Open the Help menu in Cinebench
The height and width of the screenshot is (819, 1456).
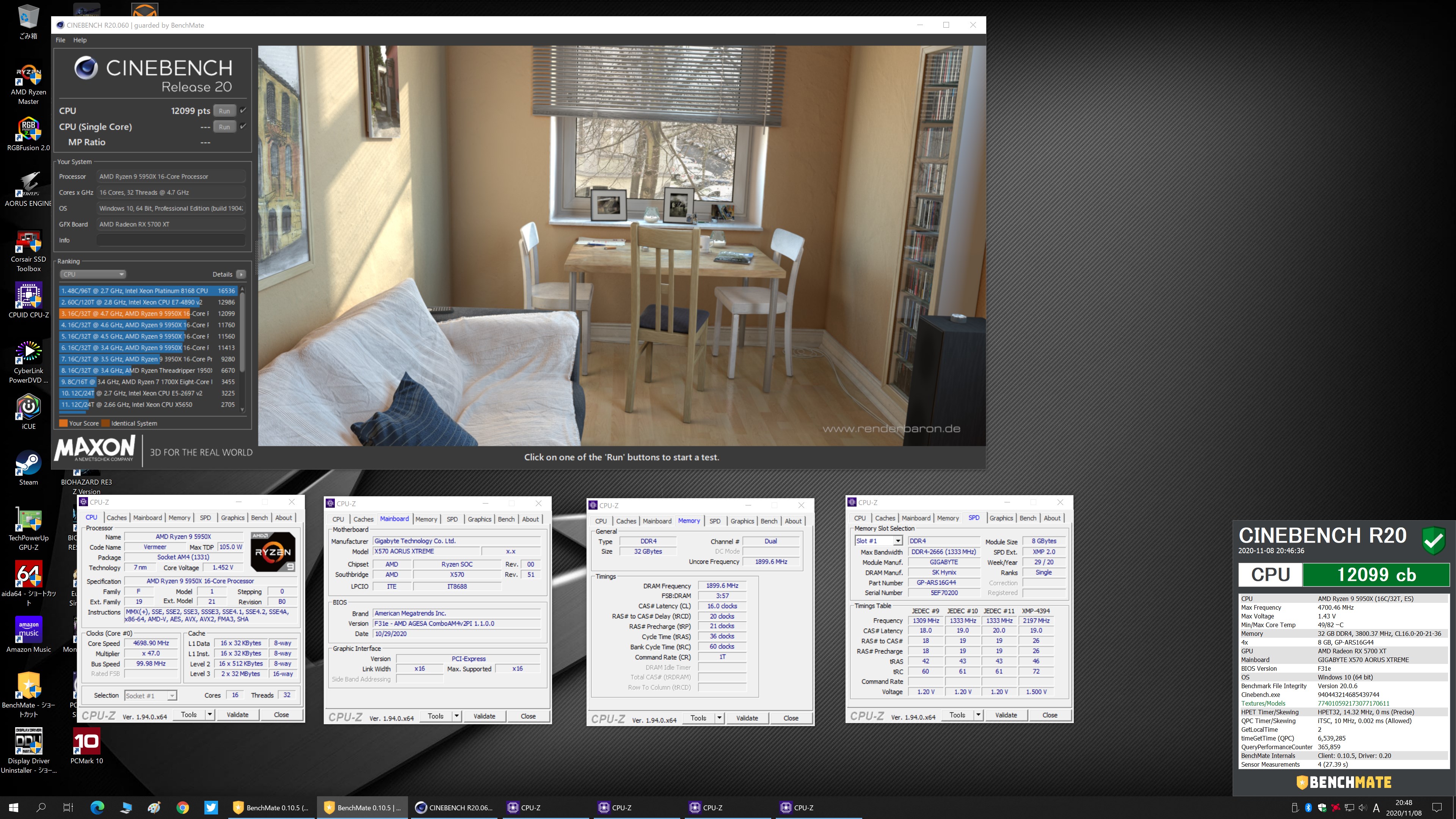click(x=80, y=40)
